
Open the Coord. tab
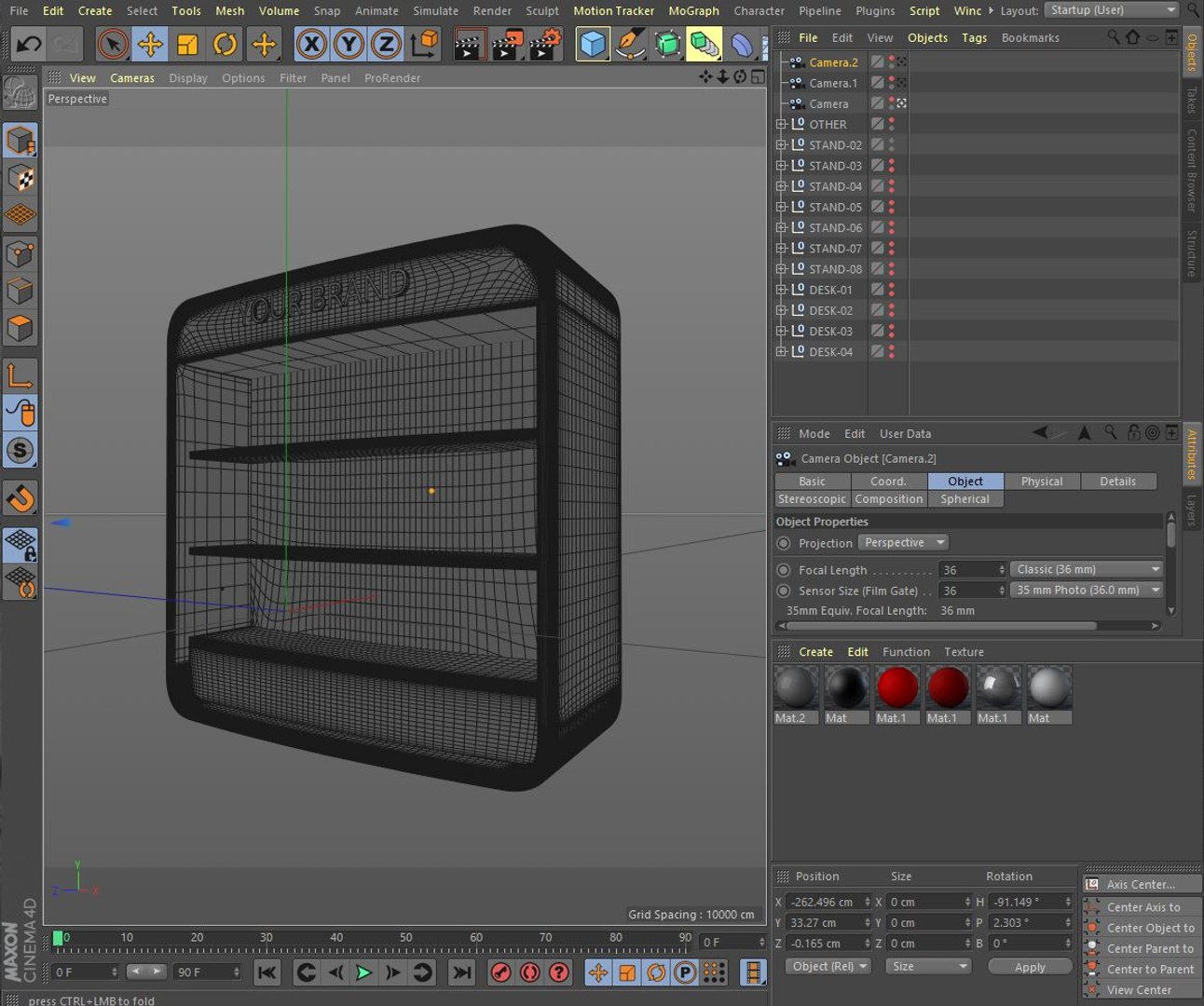[x=888, y=482]
